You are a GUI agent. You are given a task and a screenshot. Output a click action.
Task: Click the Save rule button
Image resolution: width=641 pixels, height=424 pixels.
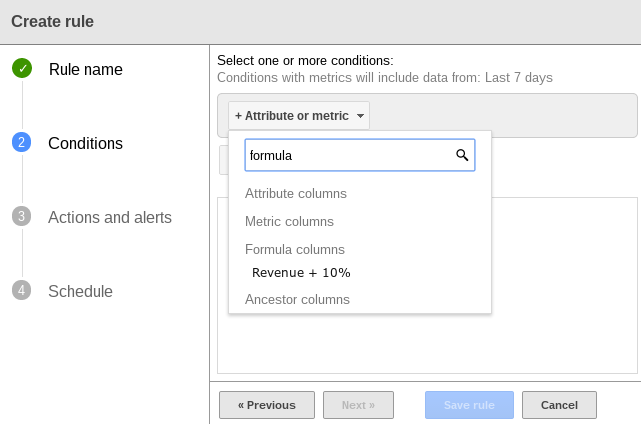(469, 405)
